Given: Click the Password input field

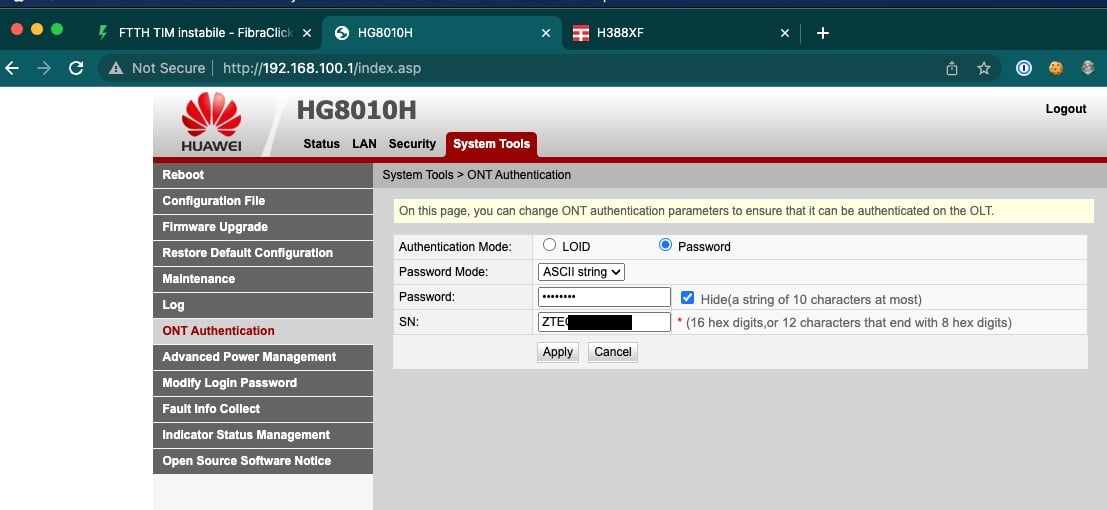Looking at the screenshot, I should pos(604,297).
